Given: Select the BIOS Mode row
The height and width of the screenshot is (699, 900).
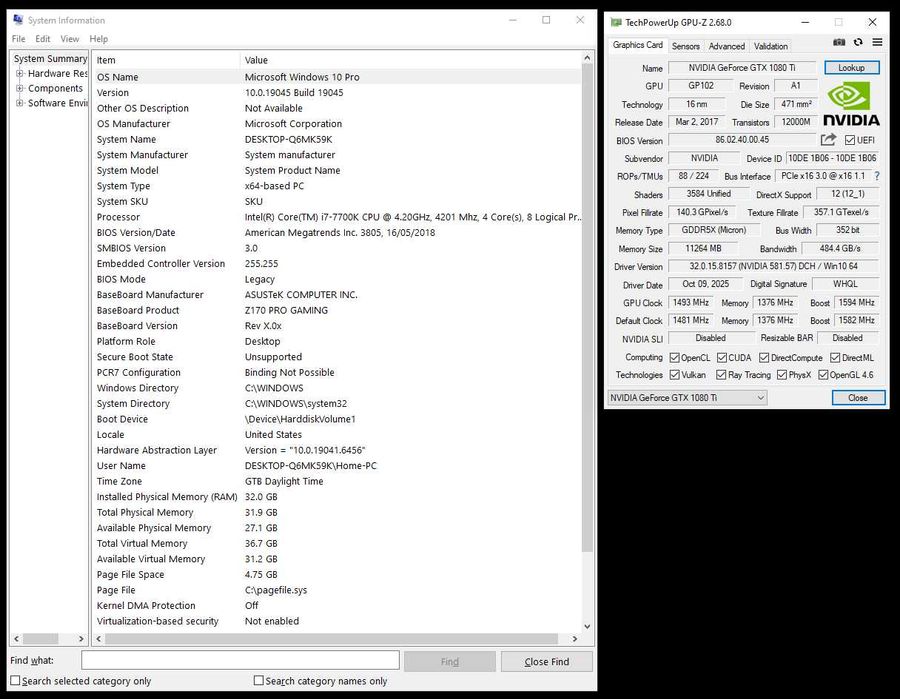Looking at the screenshot, I should [336, 279].
